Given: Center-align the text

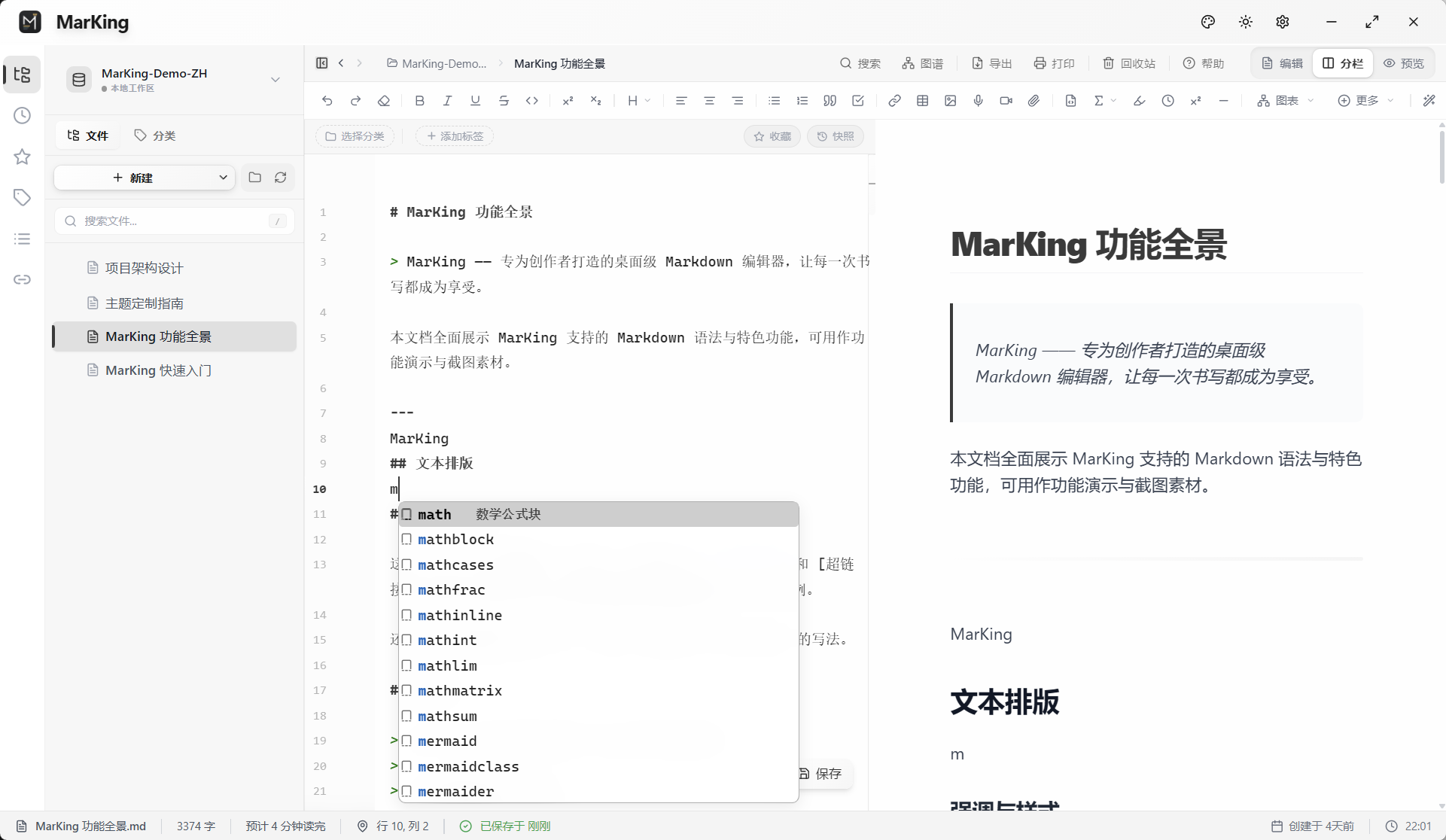Looking at the screenshot, I should coord(709,101).
